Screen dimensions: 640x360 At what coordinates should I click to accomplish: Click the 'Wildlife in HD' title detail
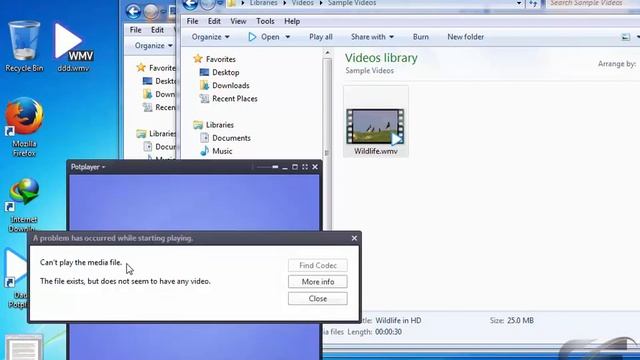[398, 320]
